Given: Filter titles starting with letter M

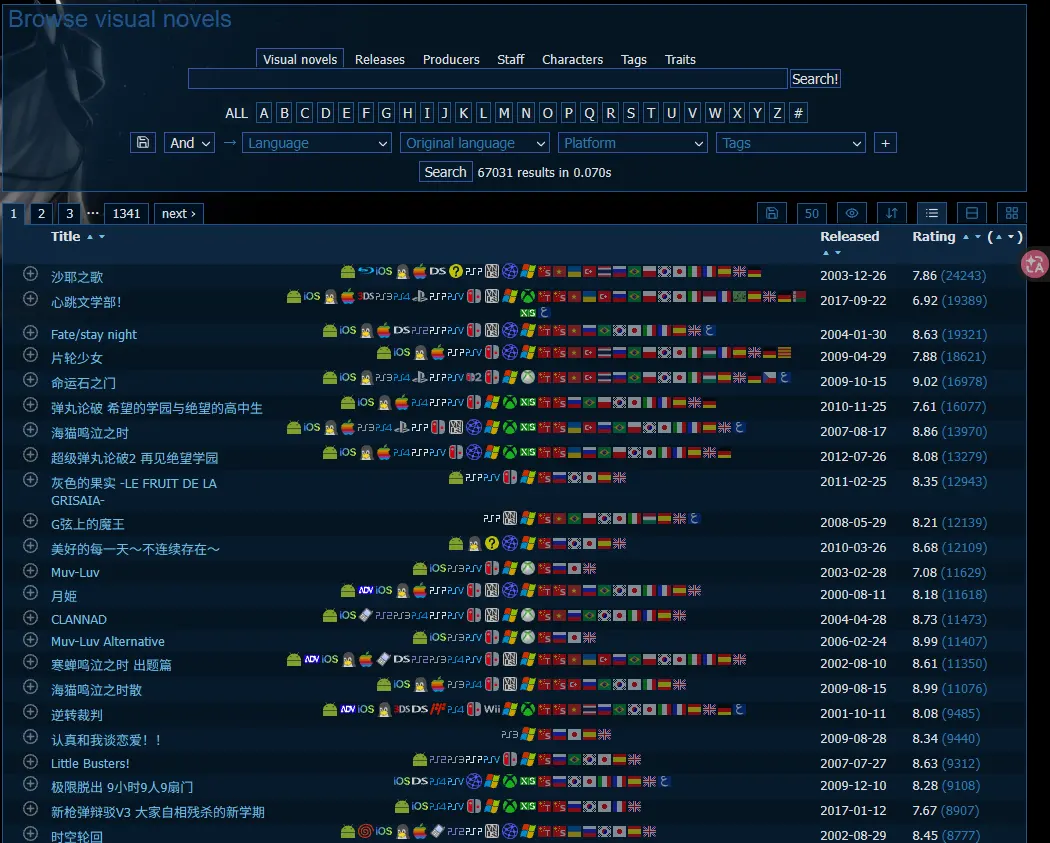Looking at the screenshot, I should coord(504,113).
